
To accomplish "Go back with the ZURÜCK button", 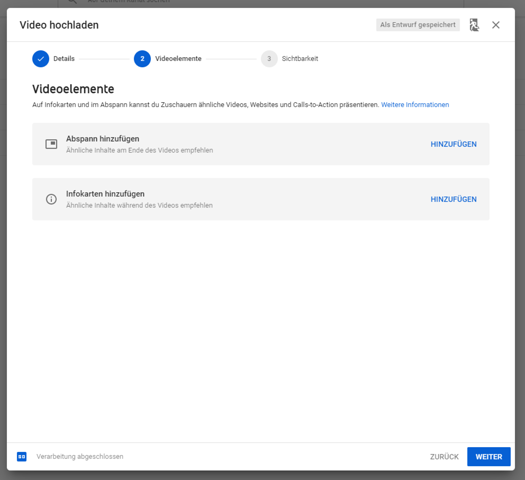I will [444, 457].
